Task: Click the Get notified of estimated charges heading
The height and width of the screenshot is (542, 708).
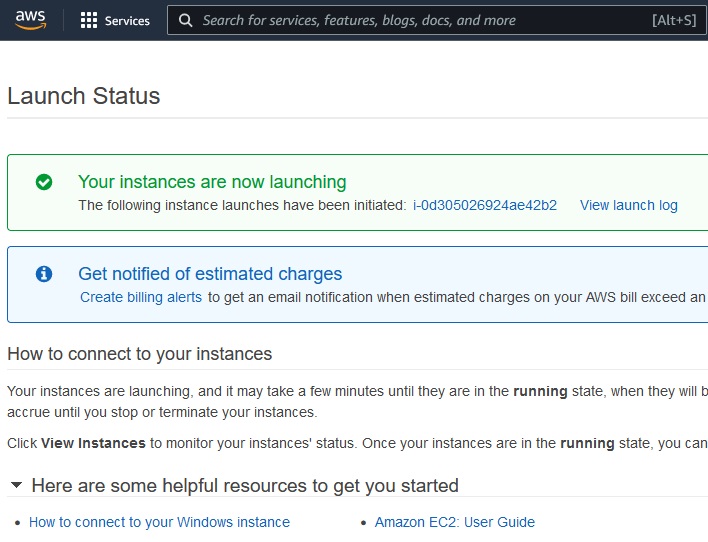Action: click(x=210, y=274)
